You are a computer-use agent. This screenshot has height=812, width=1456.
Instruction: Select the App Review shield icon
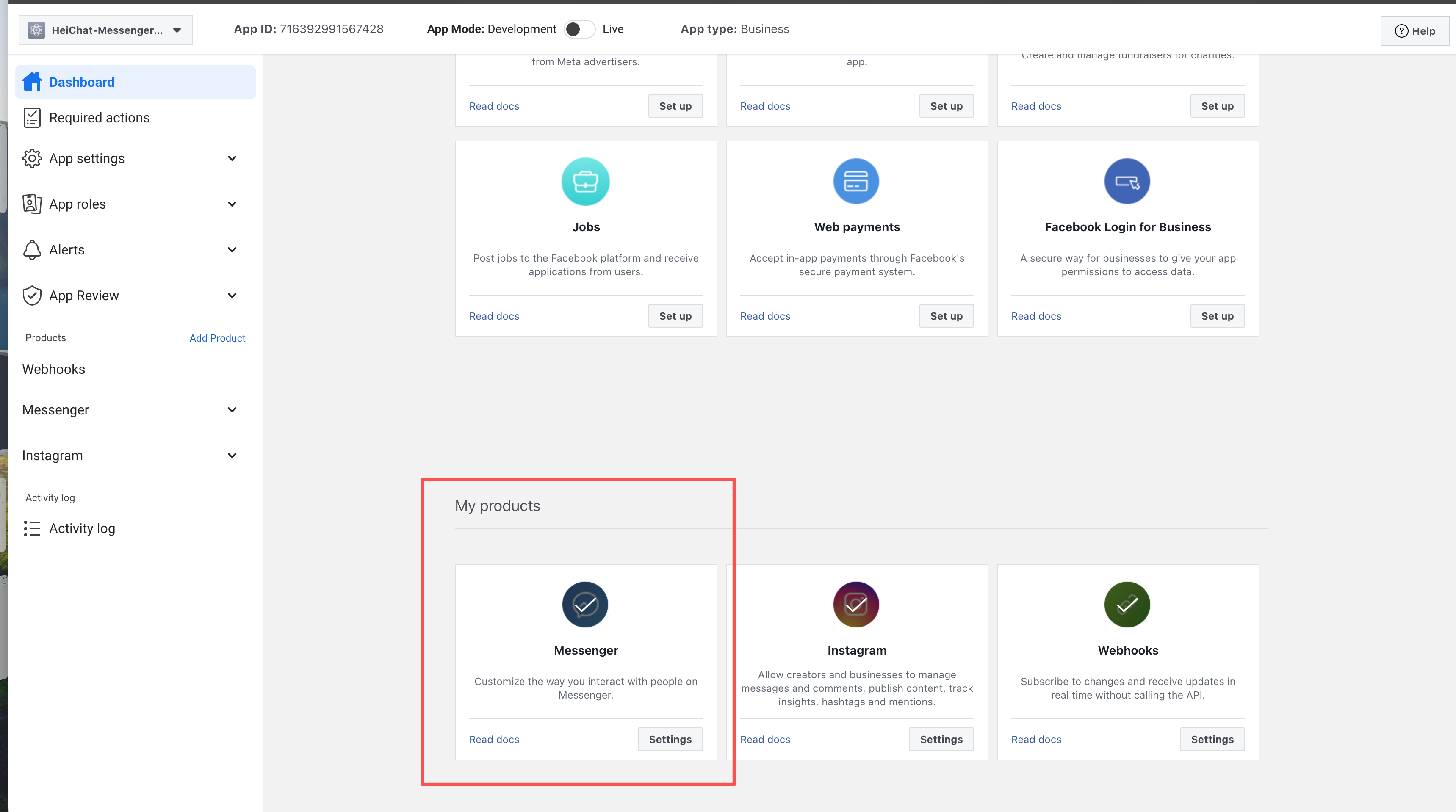[32, 295]
